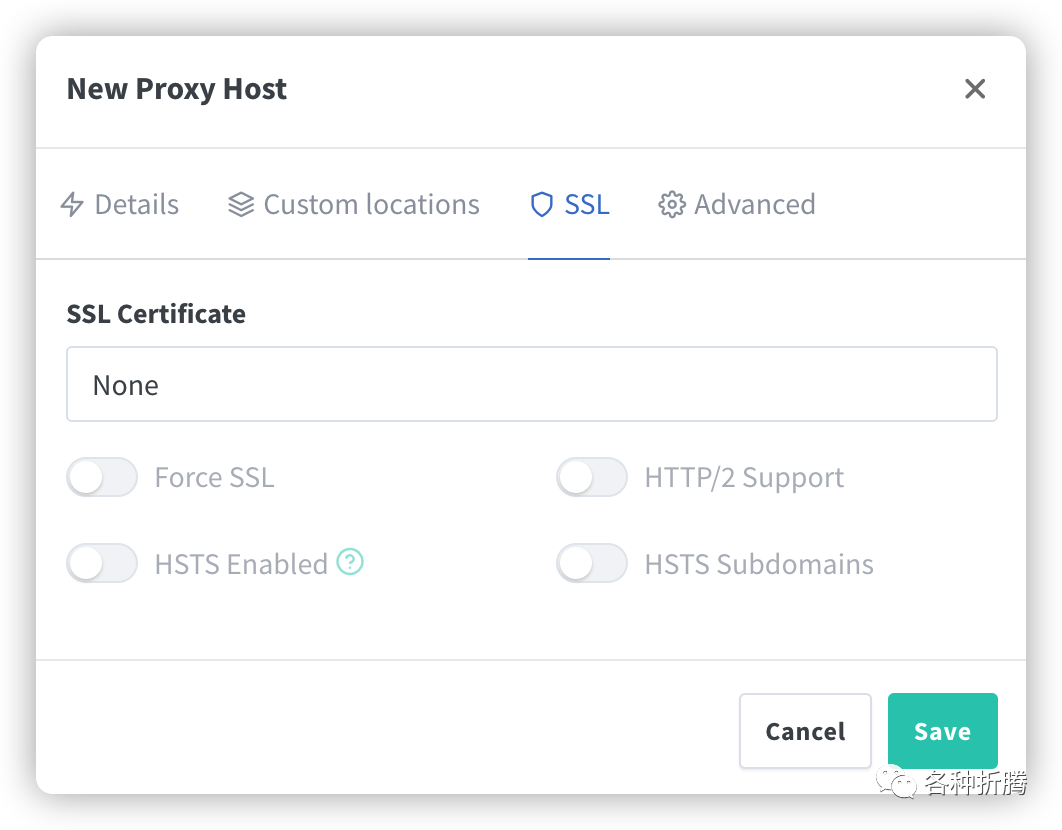Click the HSTS Subdomains label text
1062x830 pixels.
[759, 564]
